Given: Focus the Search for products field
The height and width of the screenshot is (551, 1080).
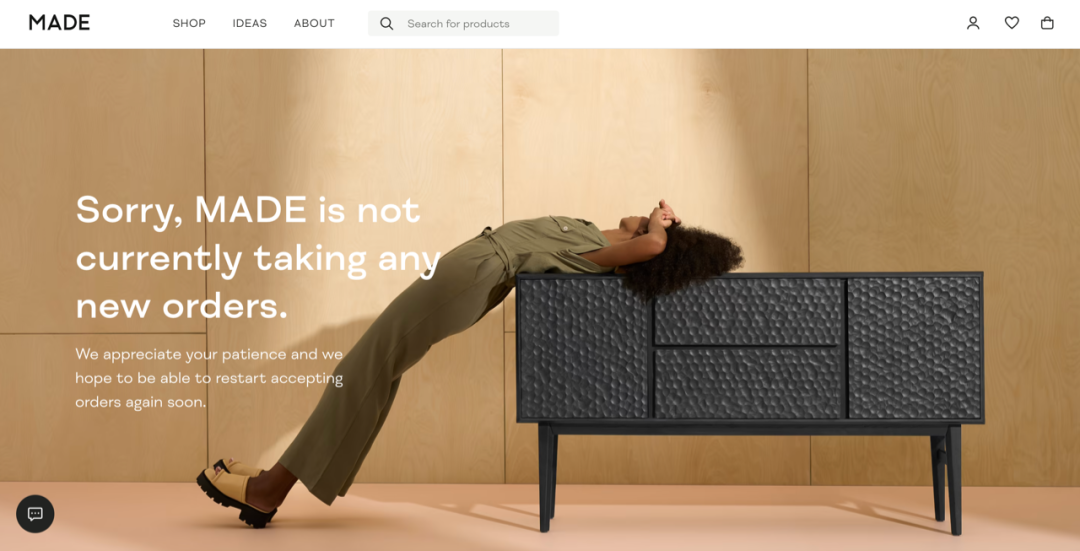Looking at the screenshot, I should [x=463, y=23].
